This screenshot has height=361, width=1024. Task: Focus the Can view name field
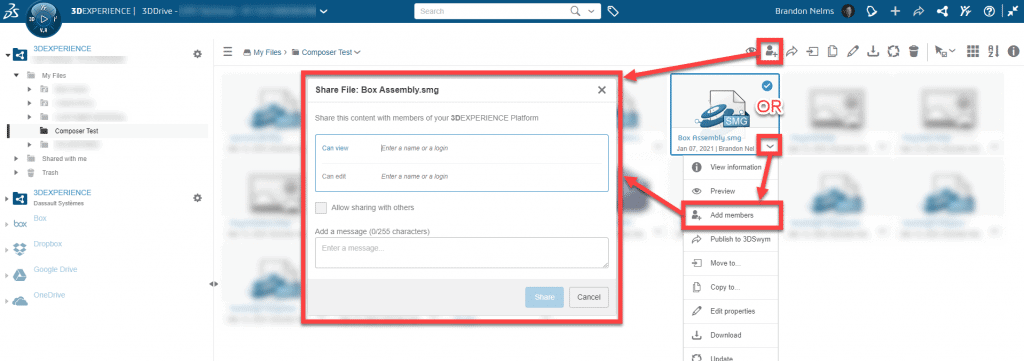pos(491,148)
